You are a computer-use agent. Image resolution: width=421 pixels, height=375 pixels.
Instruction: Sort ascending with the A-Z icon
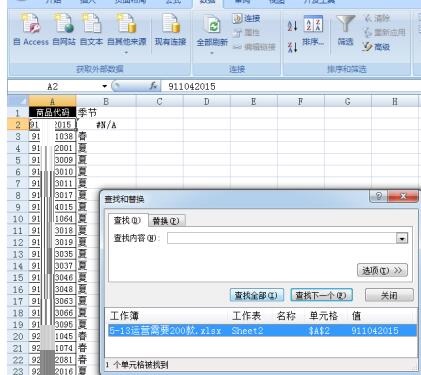coord(292,26)
